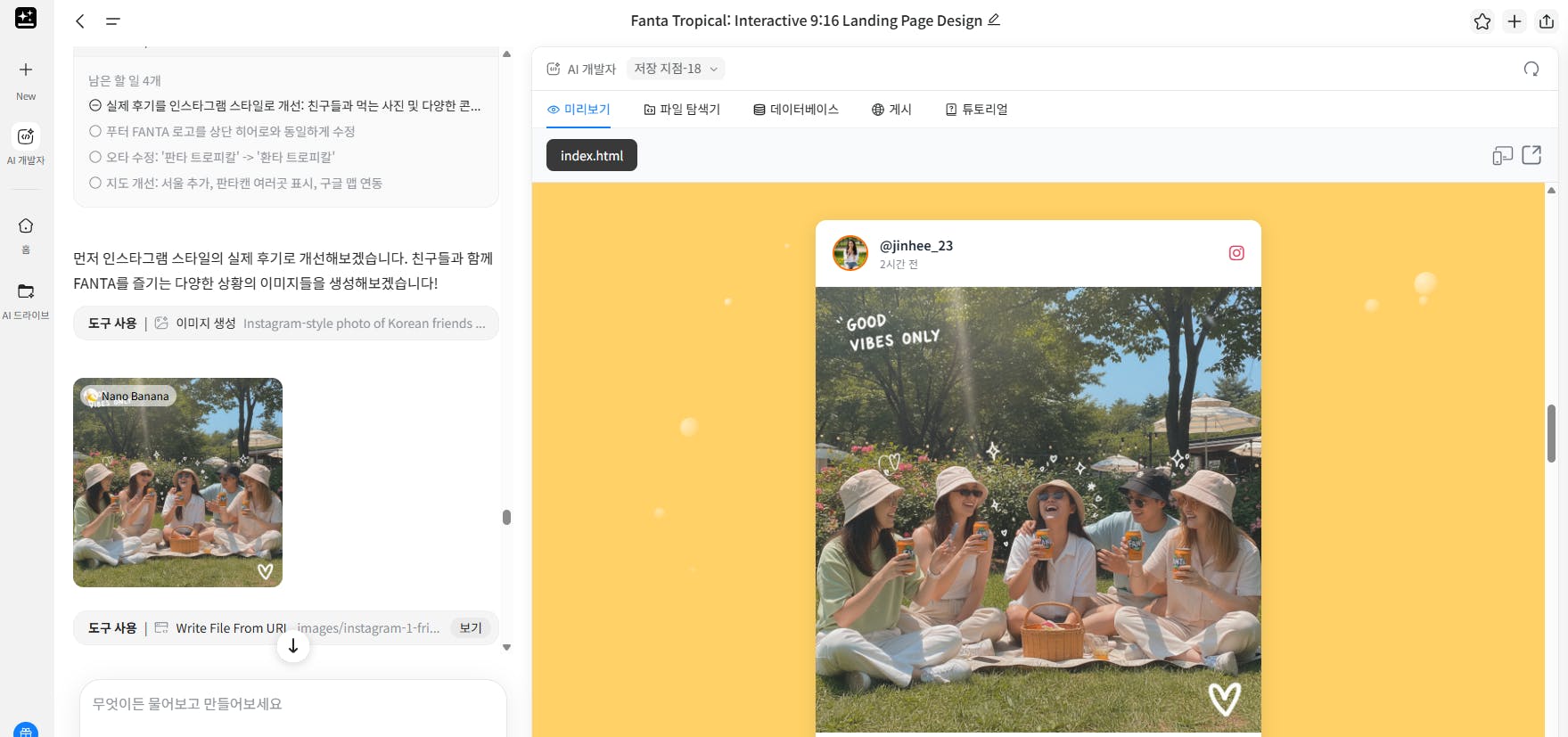Toggle device view icon beside index.html
Image resolution: width=1568 pixels, height=737 pixels.
point(1502,156)
